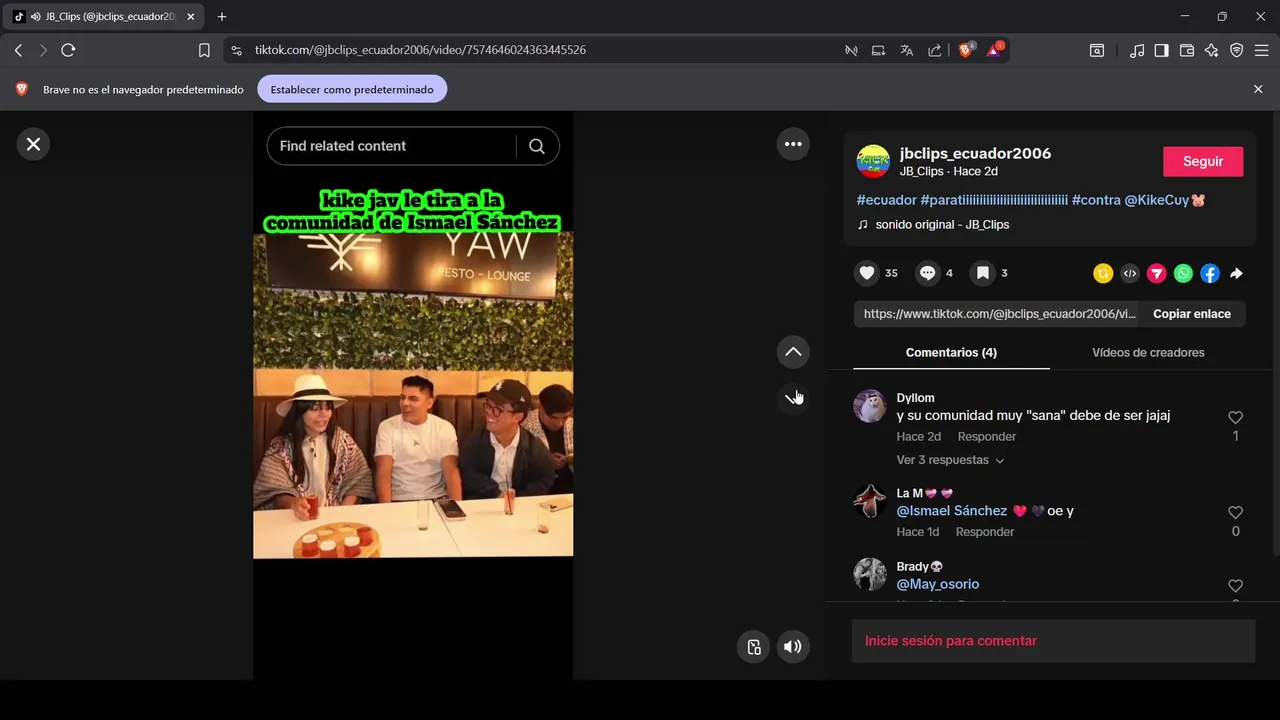The width and height of the screenshot is (1280, 720).
Task: Click the yellow repost icon
Action: click(x=1103, y=273)
